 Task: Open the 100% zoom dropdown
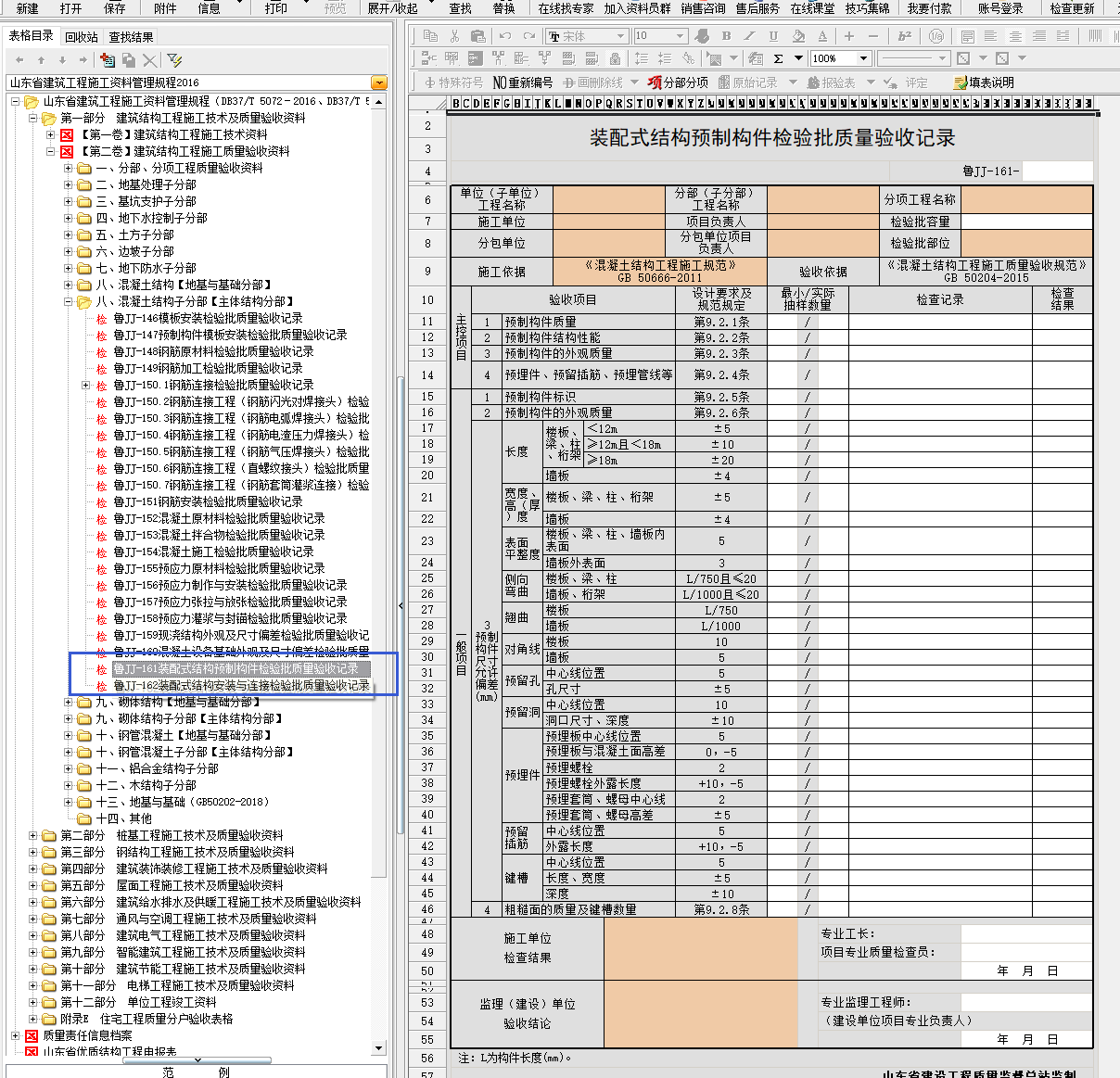click(x=864, y=58)
